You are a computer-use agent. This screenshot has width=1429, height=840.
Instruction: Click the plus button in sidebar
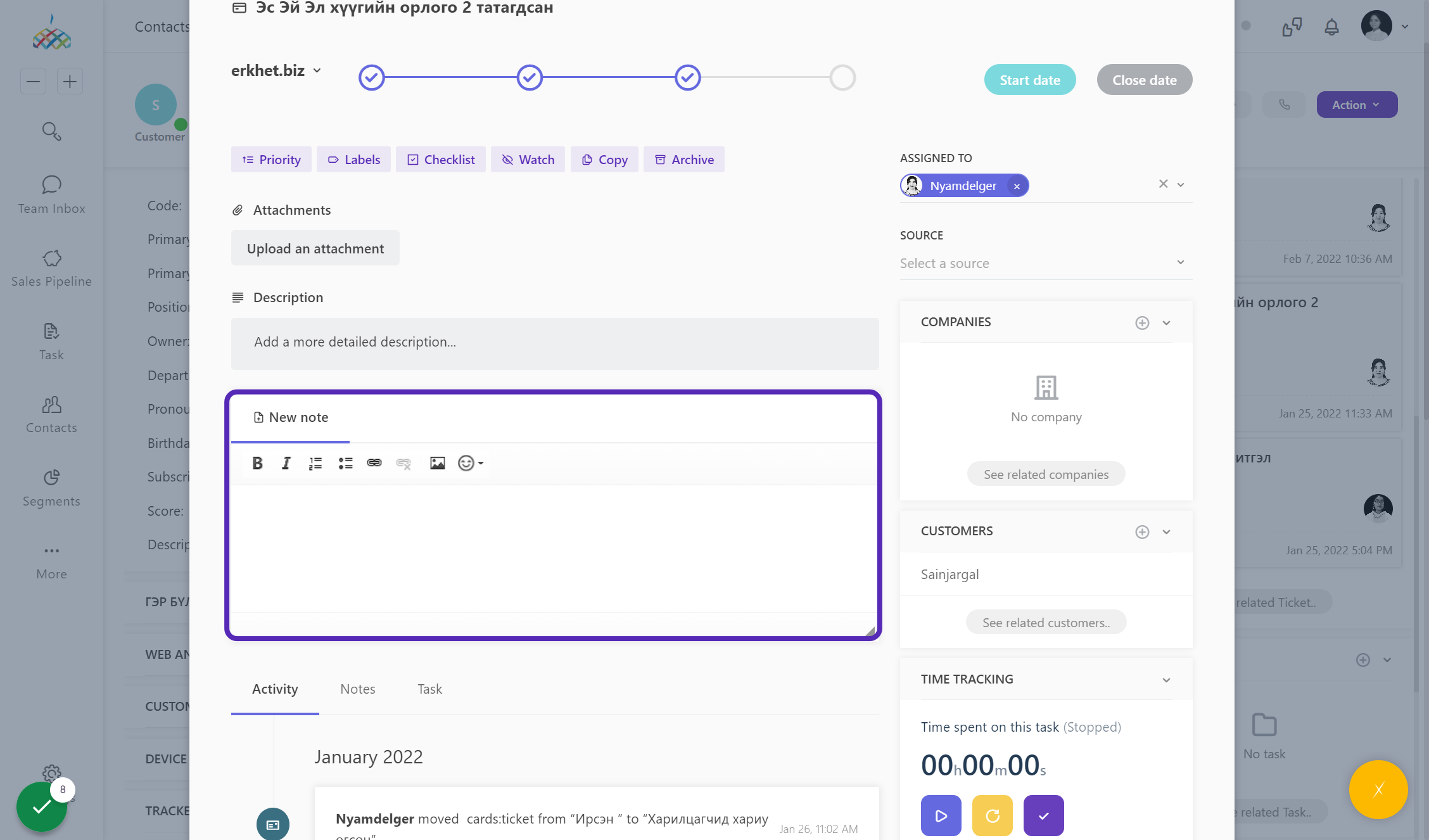(x=70, y=81)
